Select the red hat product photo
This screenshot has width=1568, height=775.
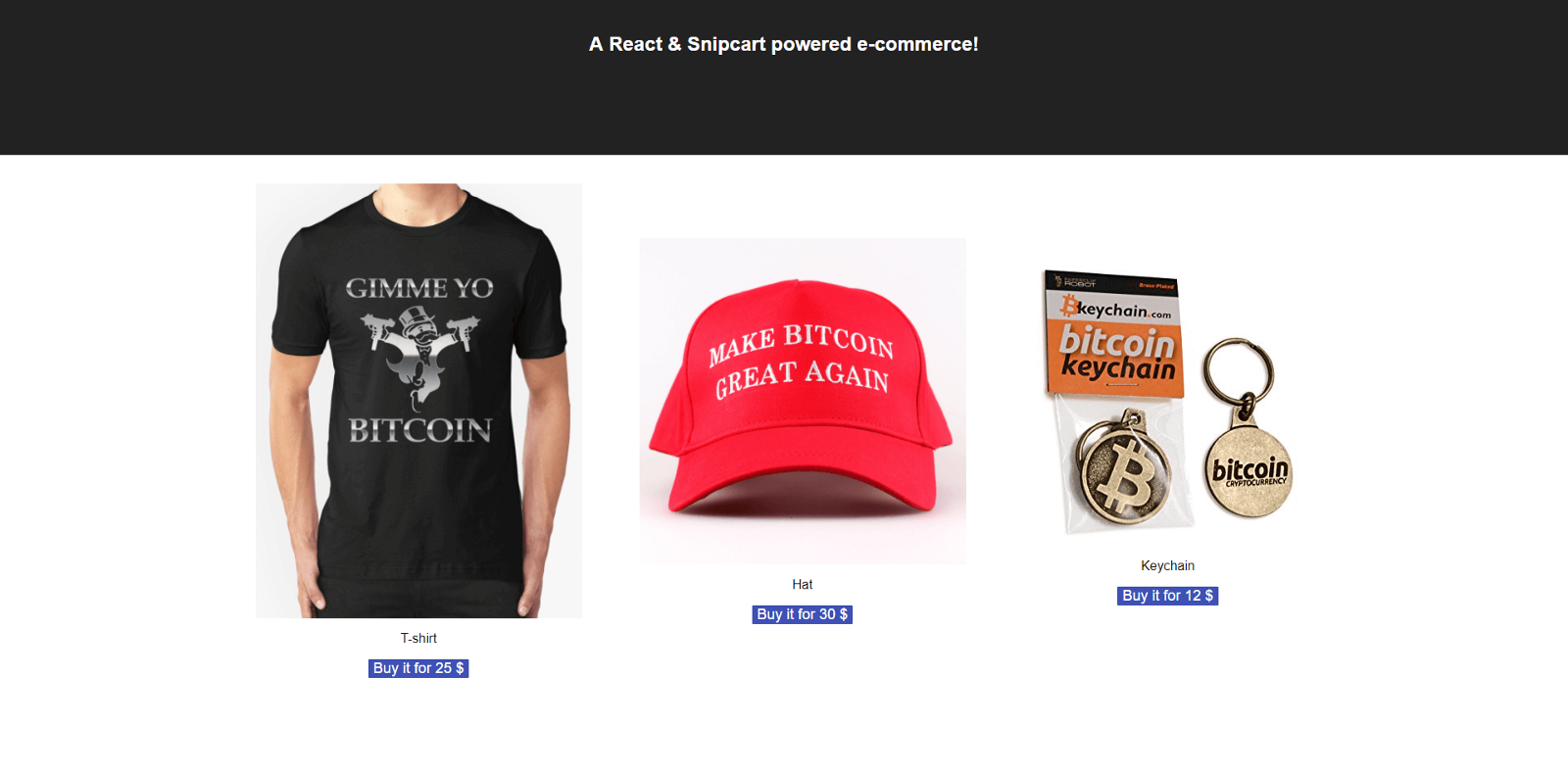pos(803,401)
